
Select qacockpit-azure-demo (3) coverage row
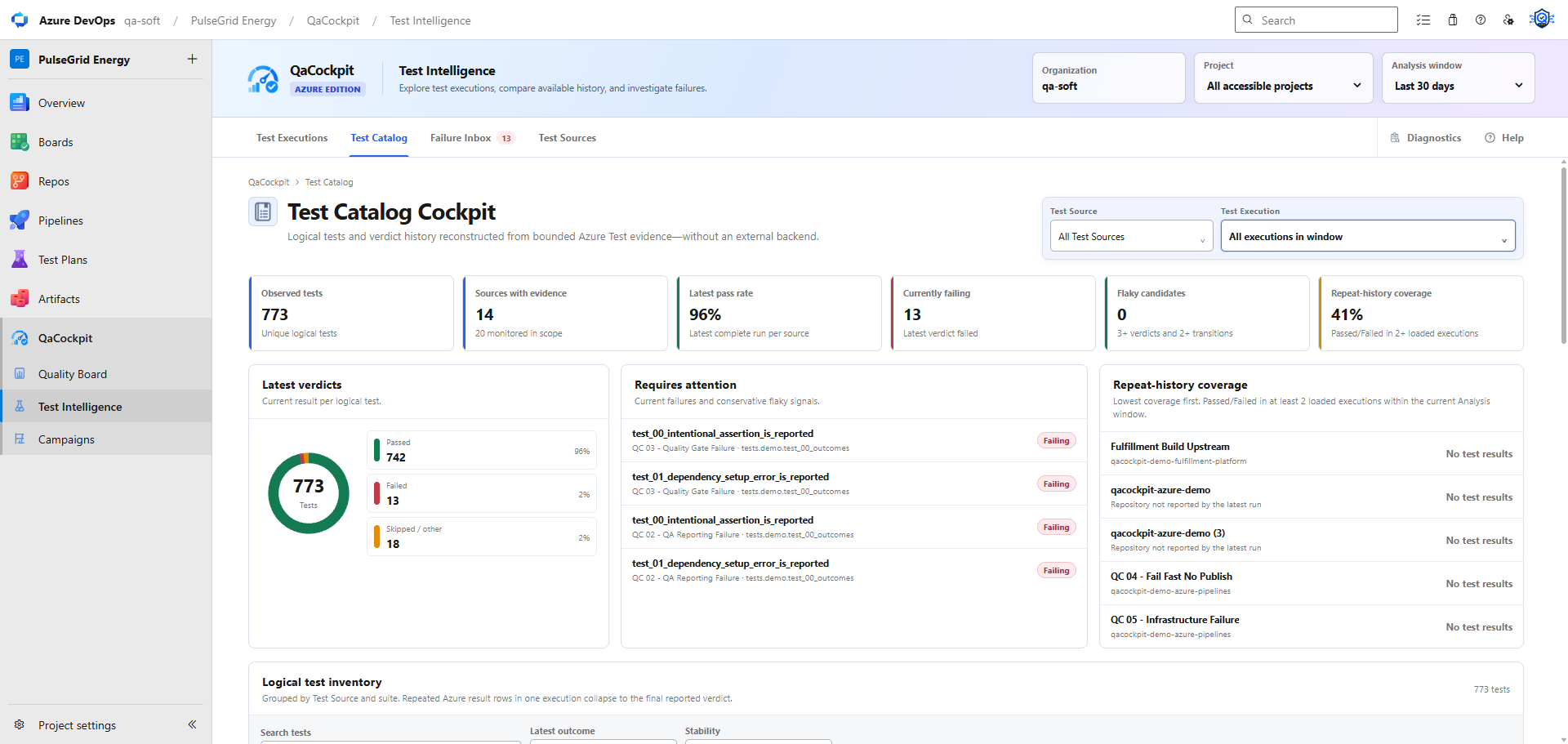coord(1312,540)
